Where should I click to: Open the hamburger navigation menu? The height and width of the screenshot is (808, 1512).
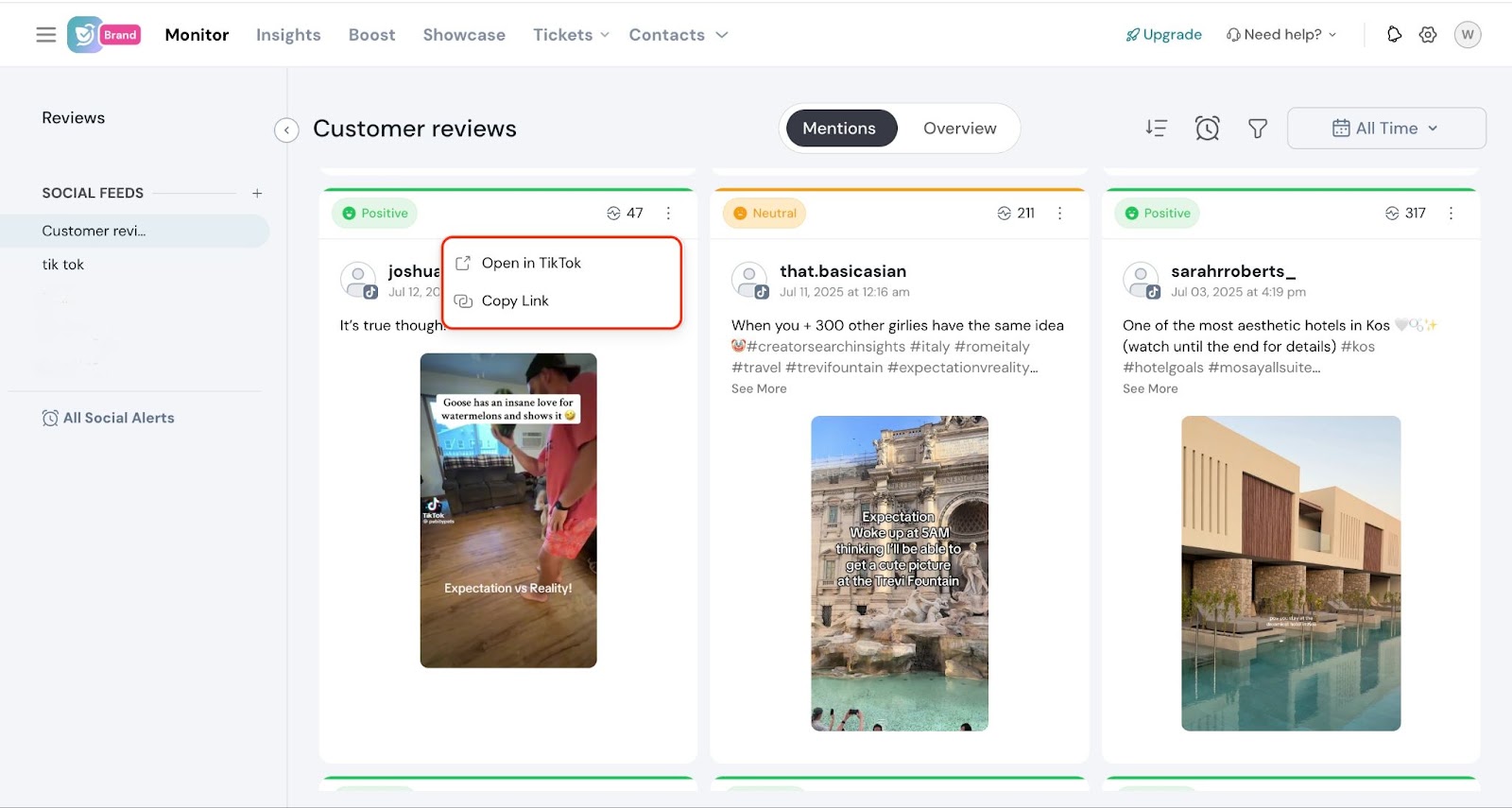click(45, 35)
